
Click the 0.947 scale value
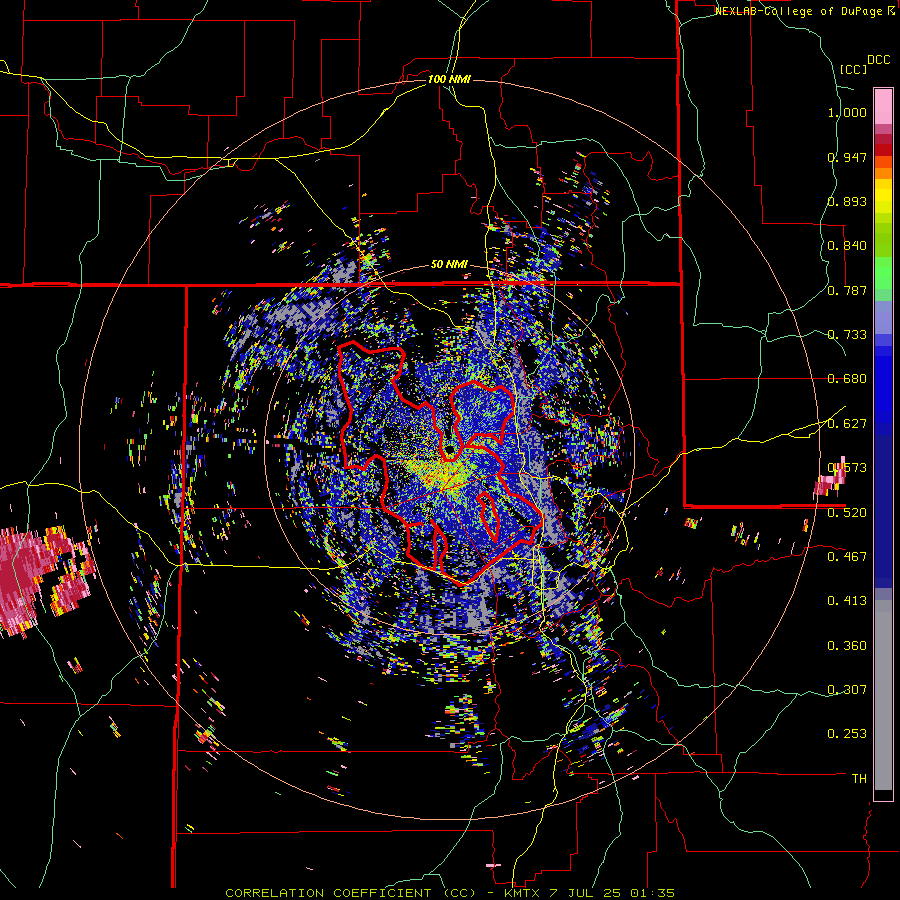pyautogui.click(x=847, y=157)
